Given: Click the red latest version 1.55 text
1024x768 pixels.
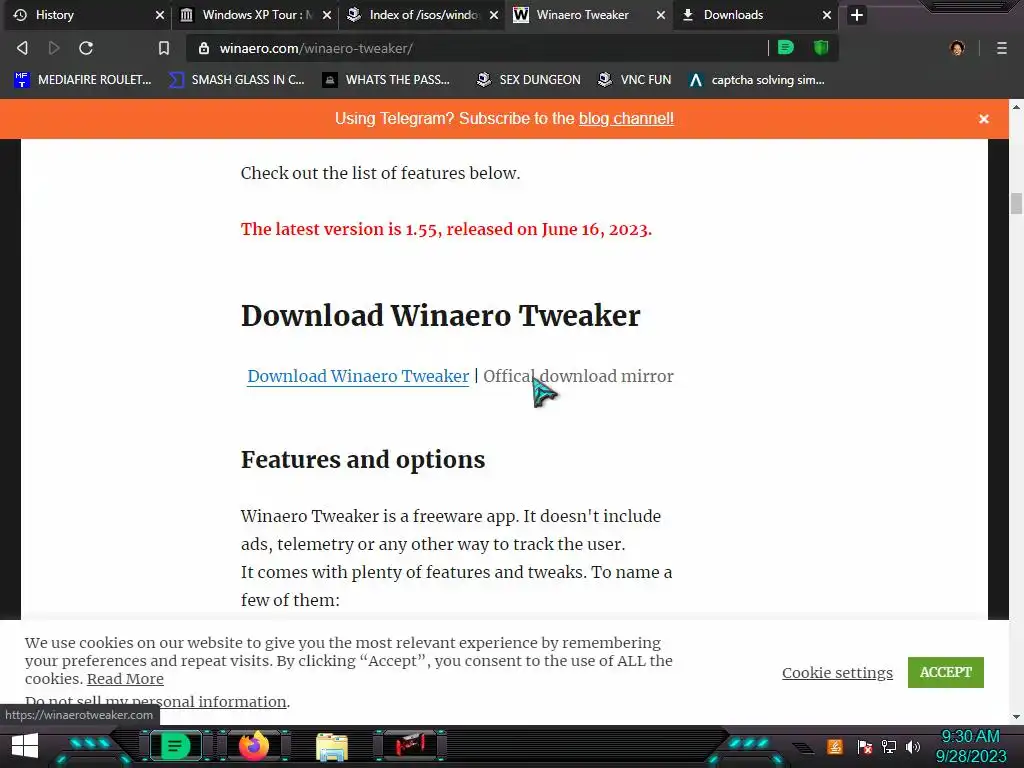Looking at the screenshot, I should 446,229.
